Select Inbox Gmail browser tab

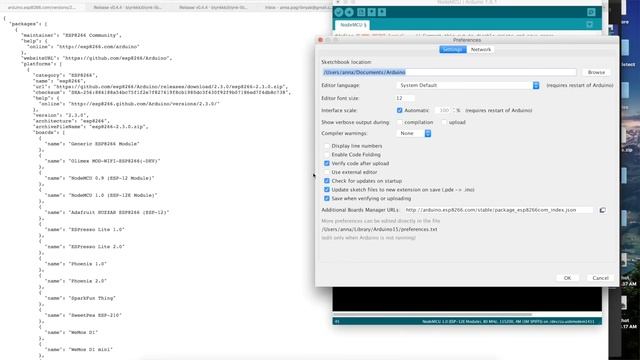click(x=298, y=7)
